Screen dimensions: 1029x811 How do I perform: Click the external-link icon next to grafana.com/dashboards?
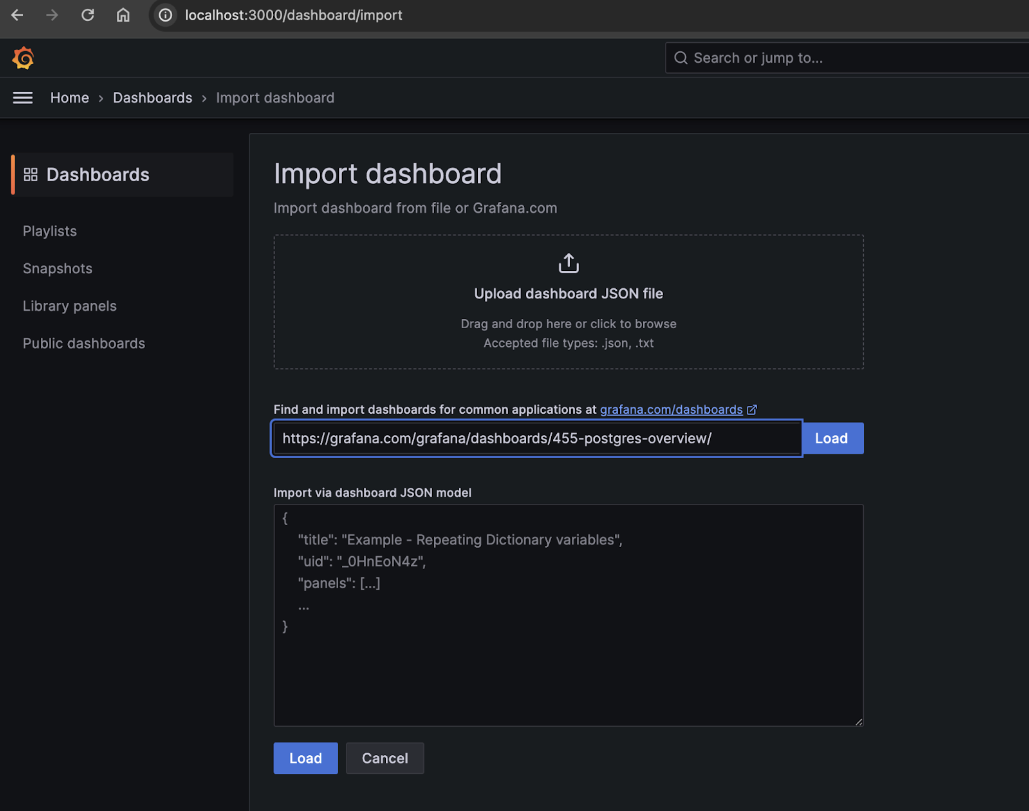[751, 409]
